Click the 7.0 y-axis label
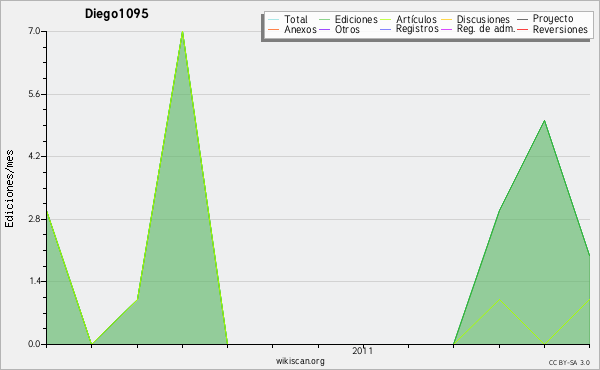 coord(34,31)
